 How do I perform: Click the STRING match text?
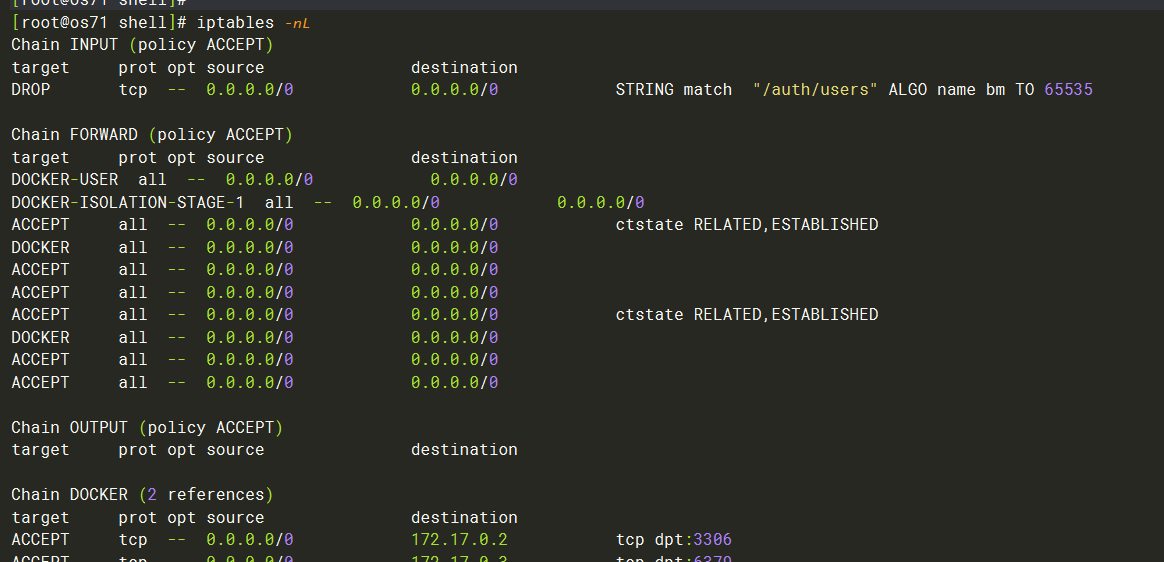click(674, 90)
